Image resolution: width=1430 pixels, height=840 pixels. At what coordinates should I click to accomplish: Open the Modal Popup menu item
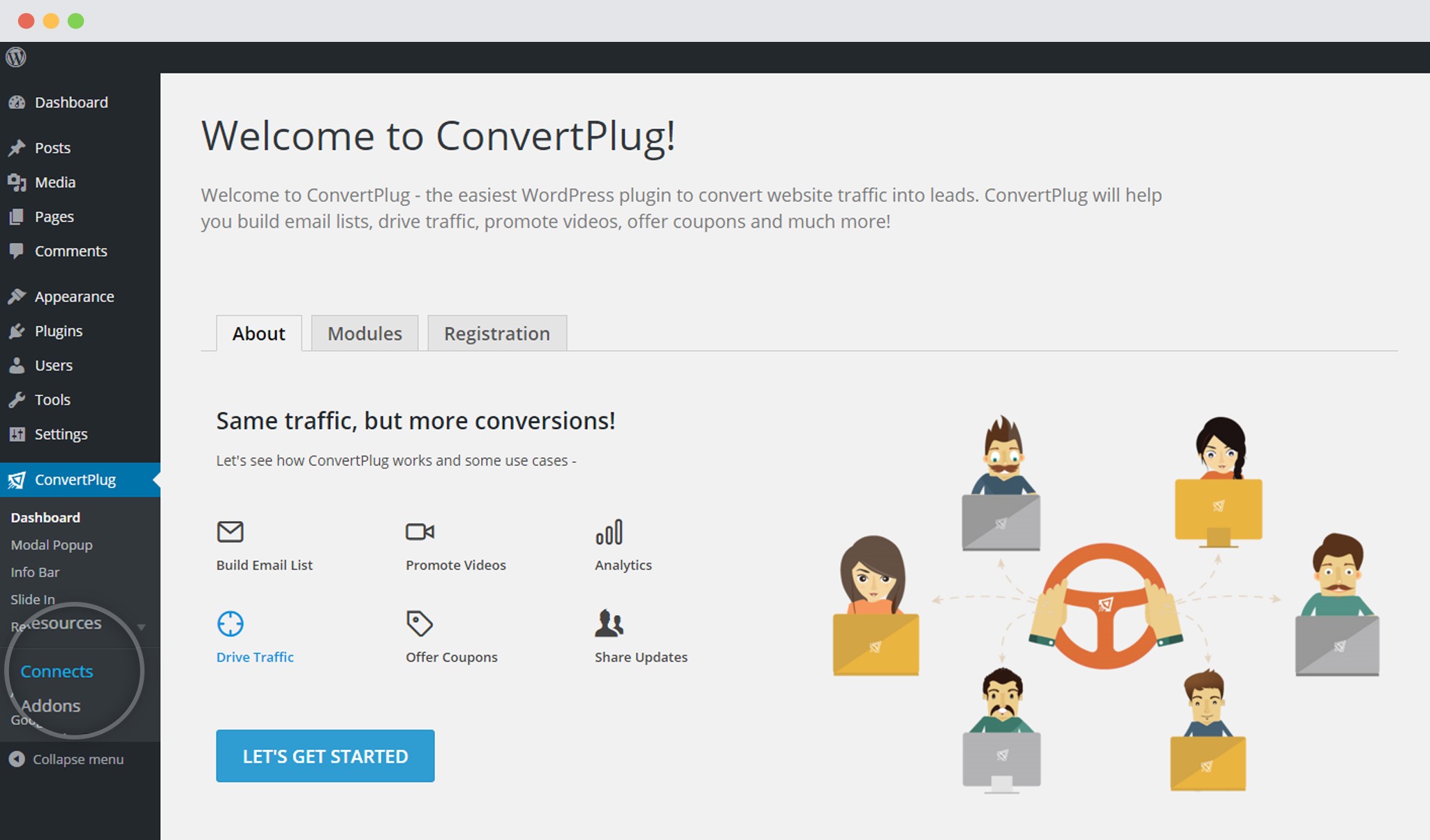51,545
